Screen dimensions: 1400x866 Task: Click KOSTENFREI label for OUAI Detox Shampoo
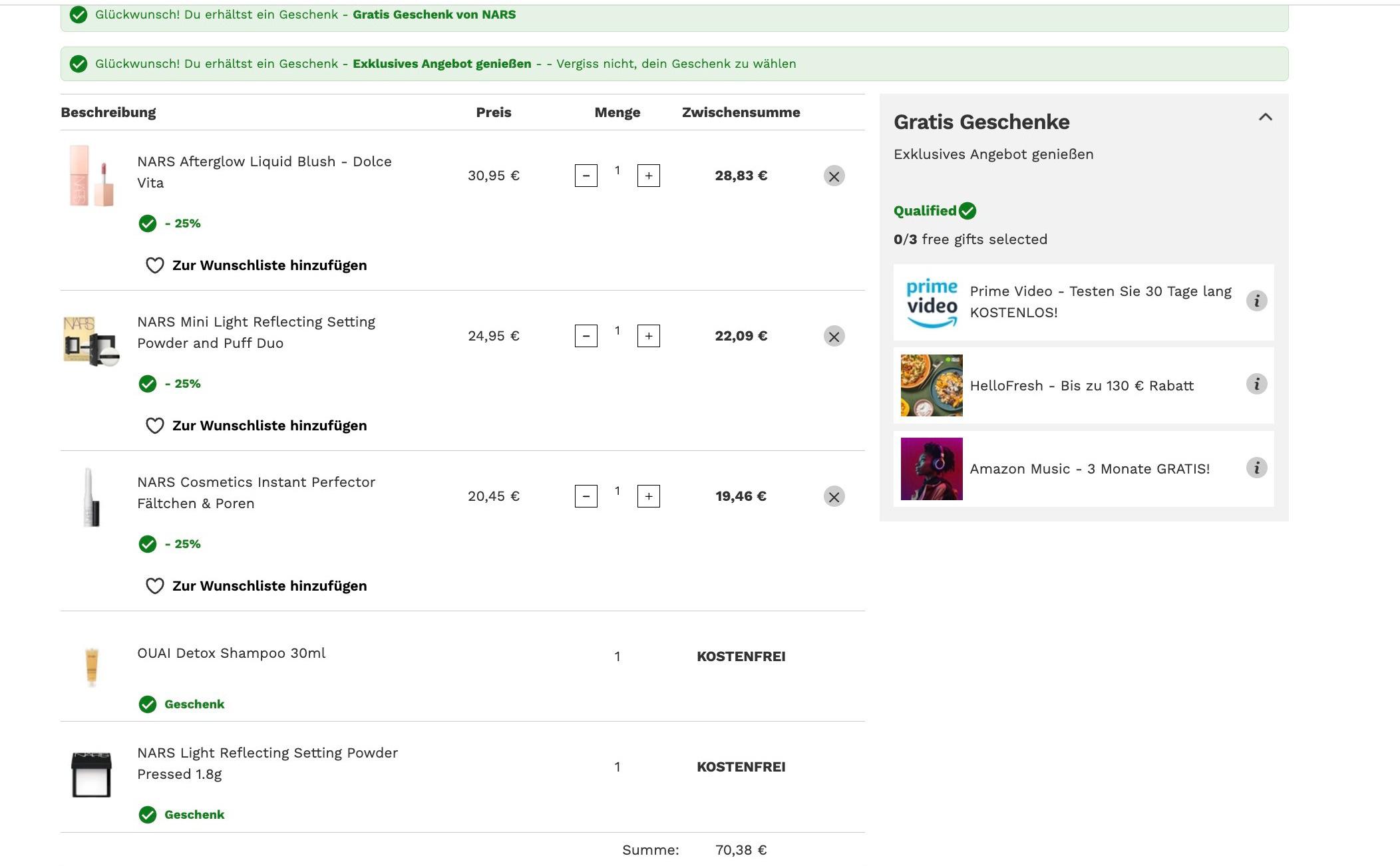pyautogui.click(x=741, y=656)
